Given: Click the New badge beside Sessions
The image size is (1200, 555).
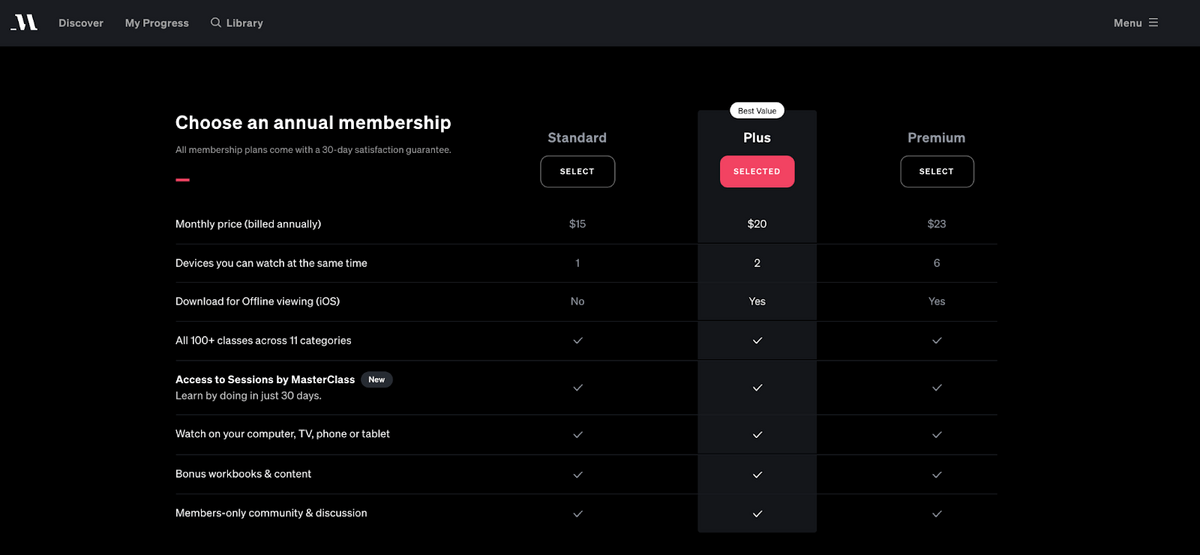Looking at the screenshot, I should [377, 380].
